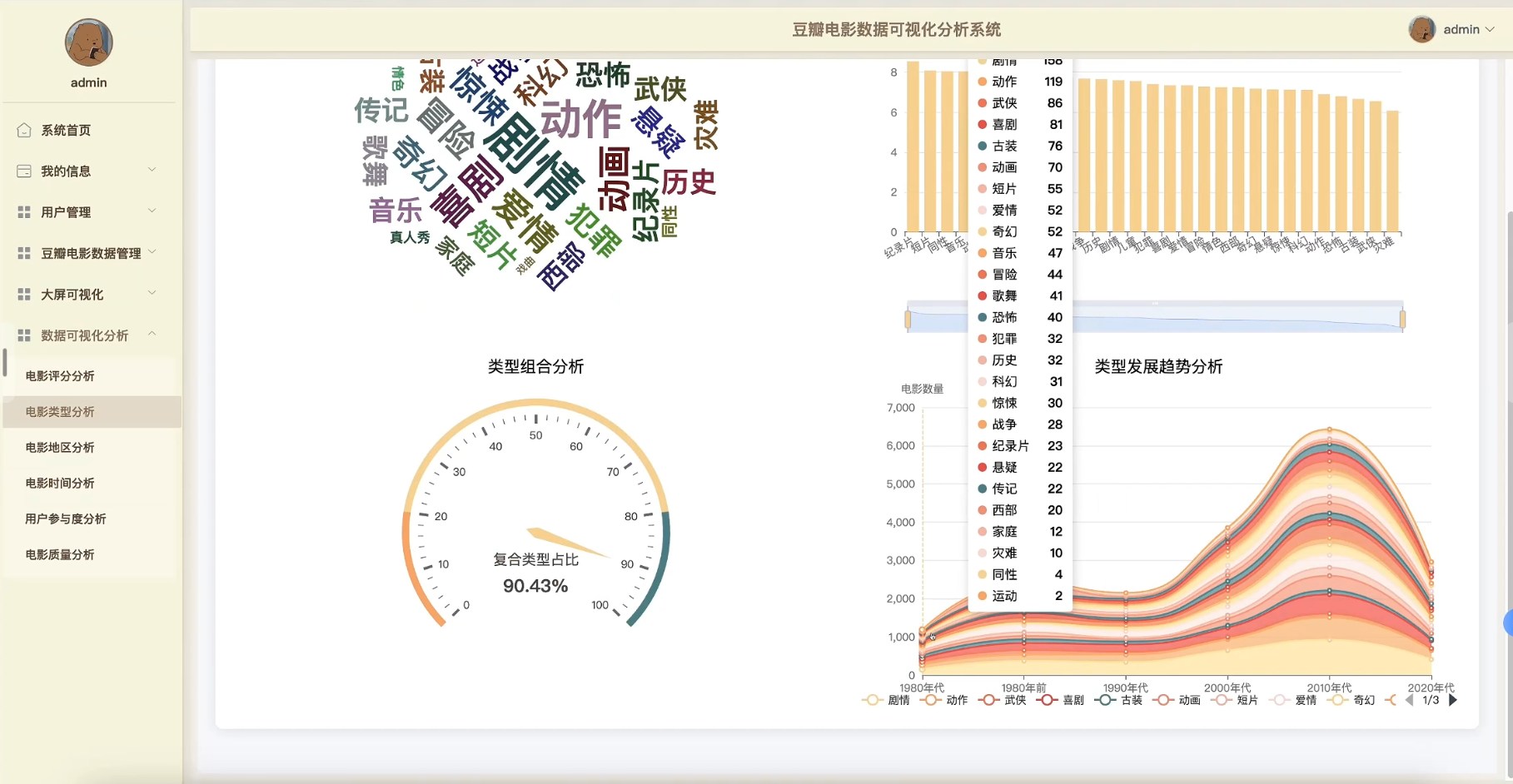Click the 2000年代 axis label
Viewport: 1513px width, 784px height.
point(1227,687)
